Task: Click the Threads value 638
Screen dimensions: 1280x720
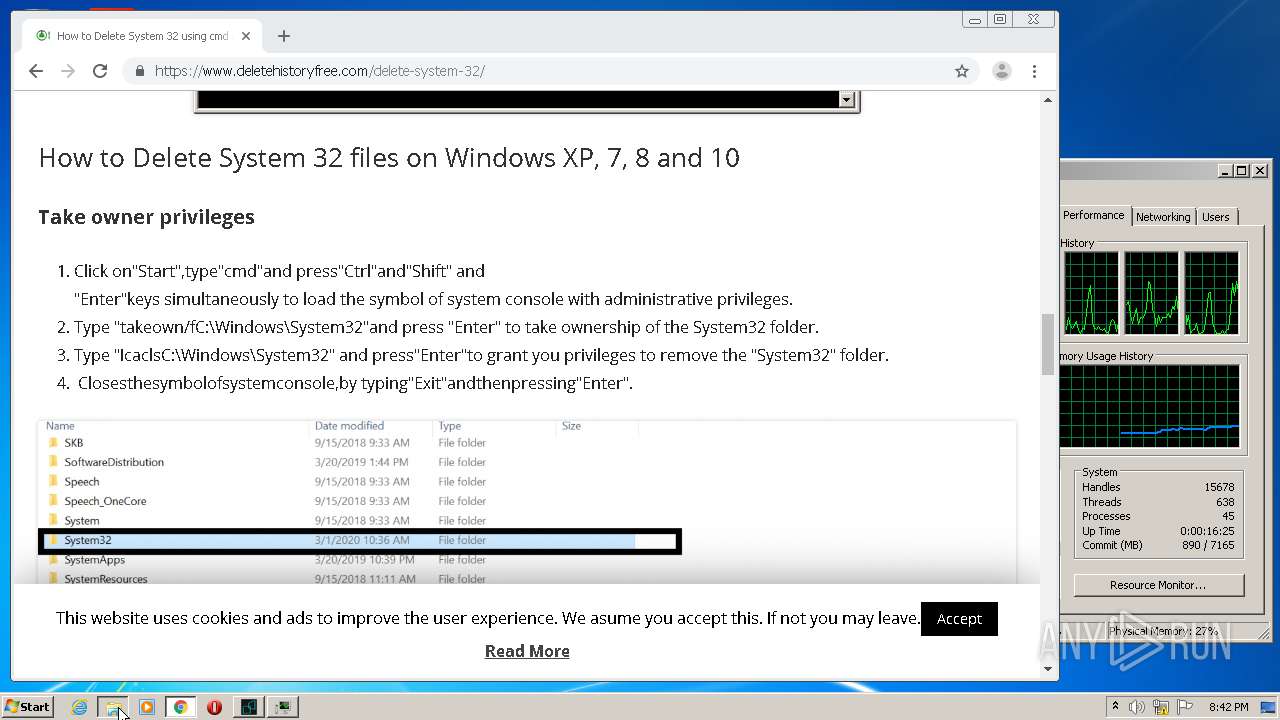Action: pos(1225,502)
